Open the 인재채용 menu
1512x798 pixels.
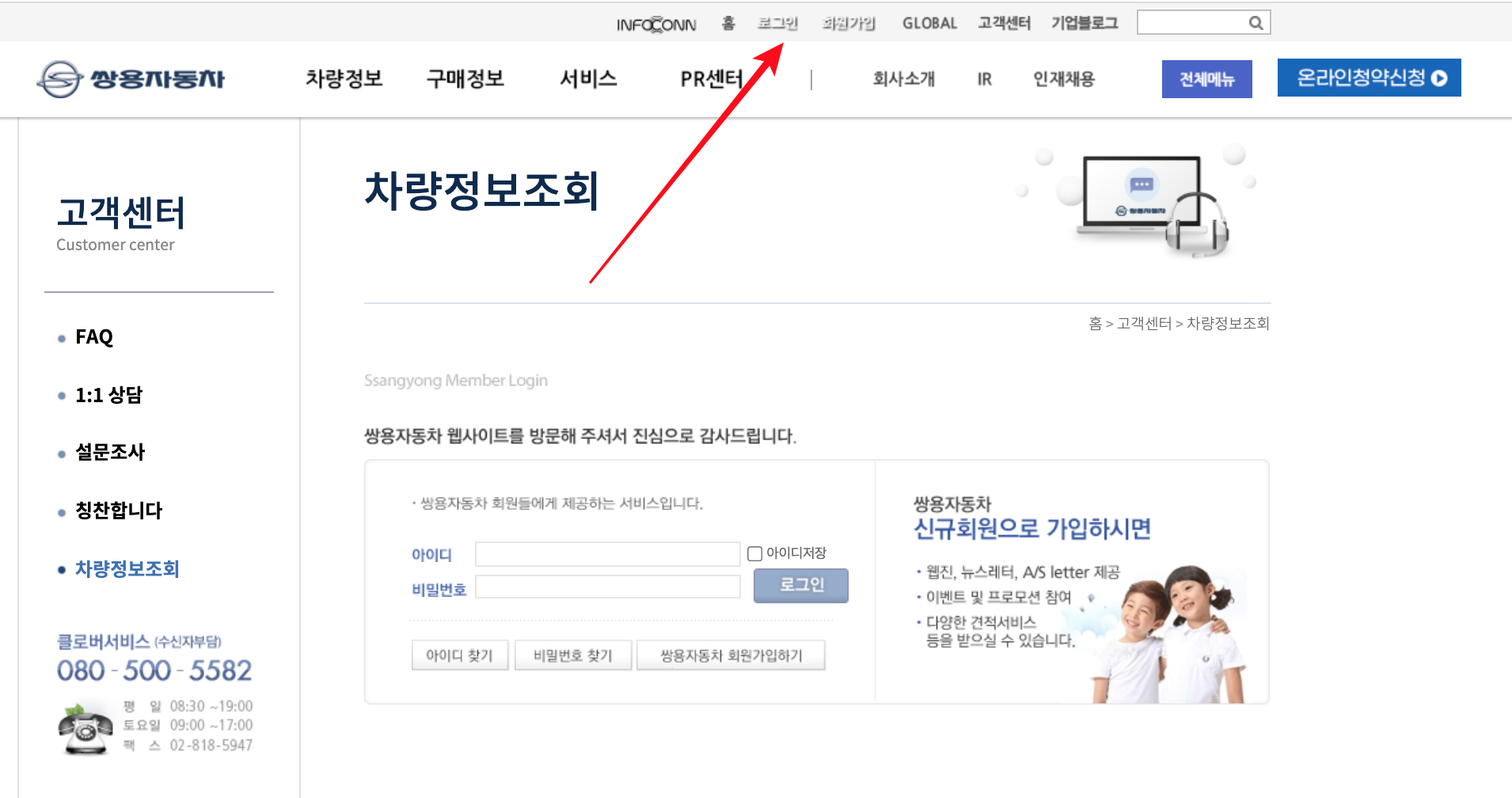pos(1064,78)
